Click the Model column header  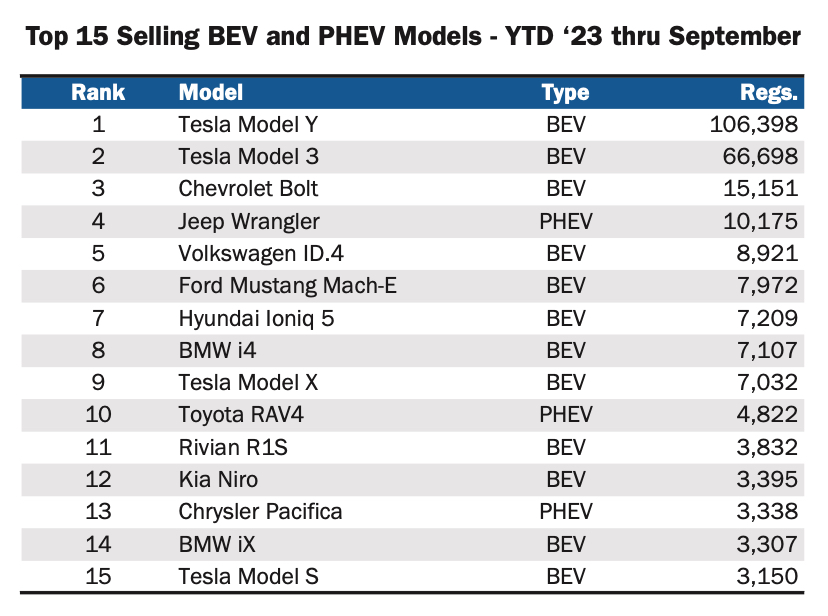coord(211,93)
